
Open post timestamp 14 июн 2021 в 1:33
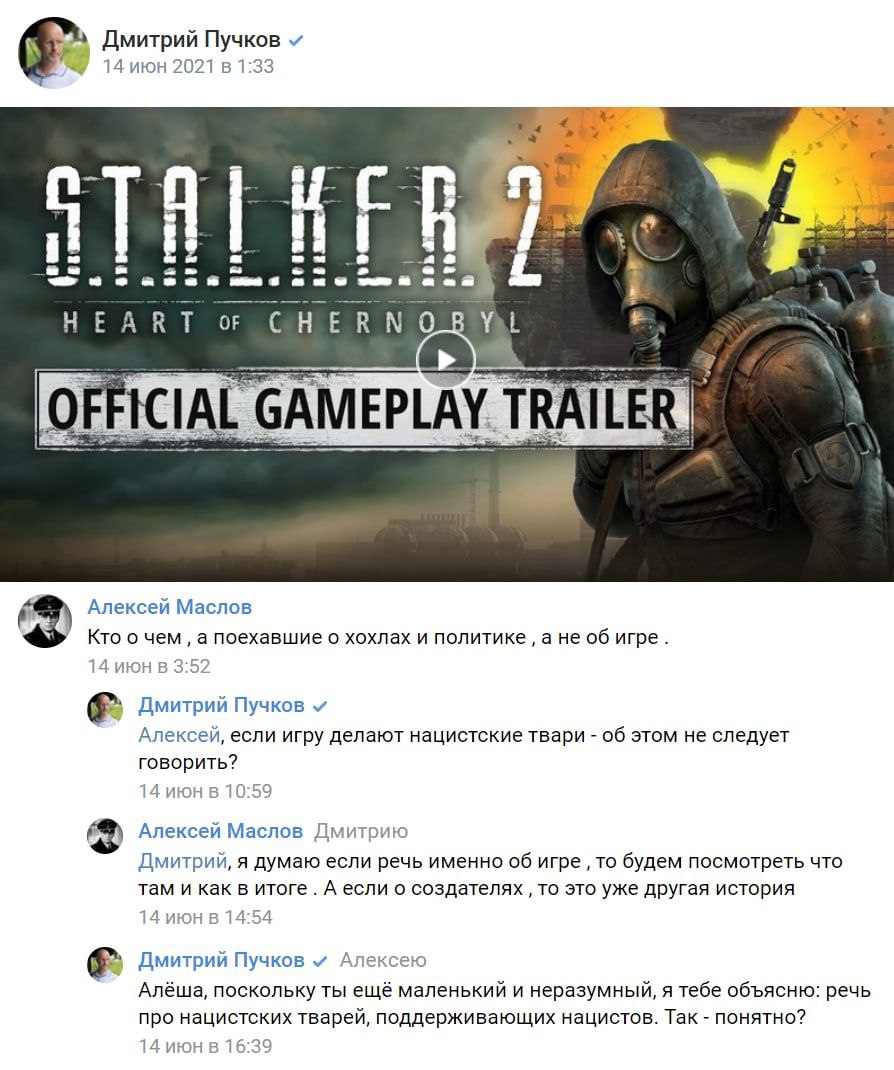point(188,66)
